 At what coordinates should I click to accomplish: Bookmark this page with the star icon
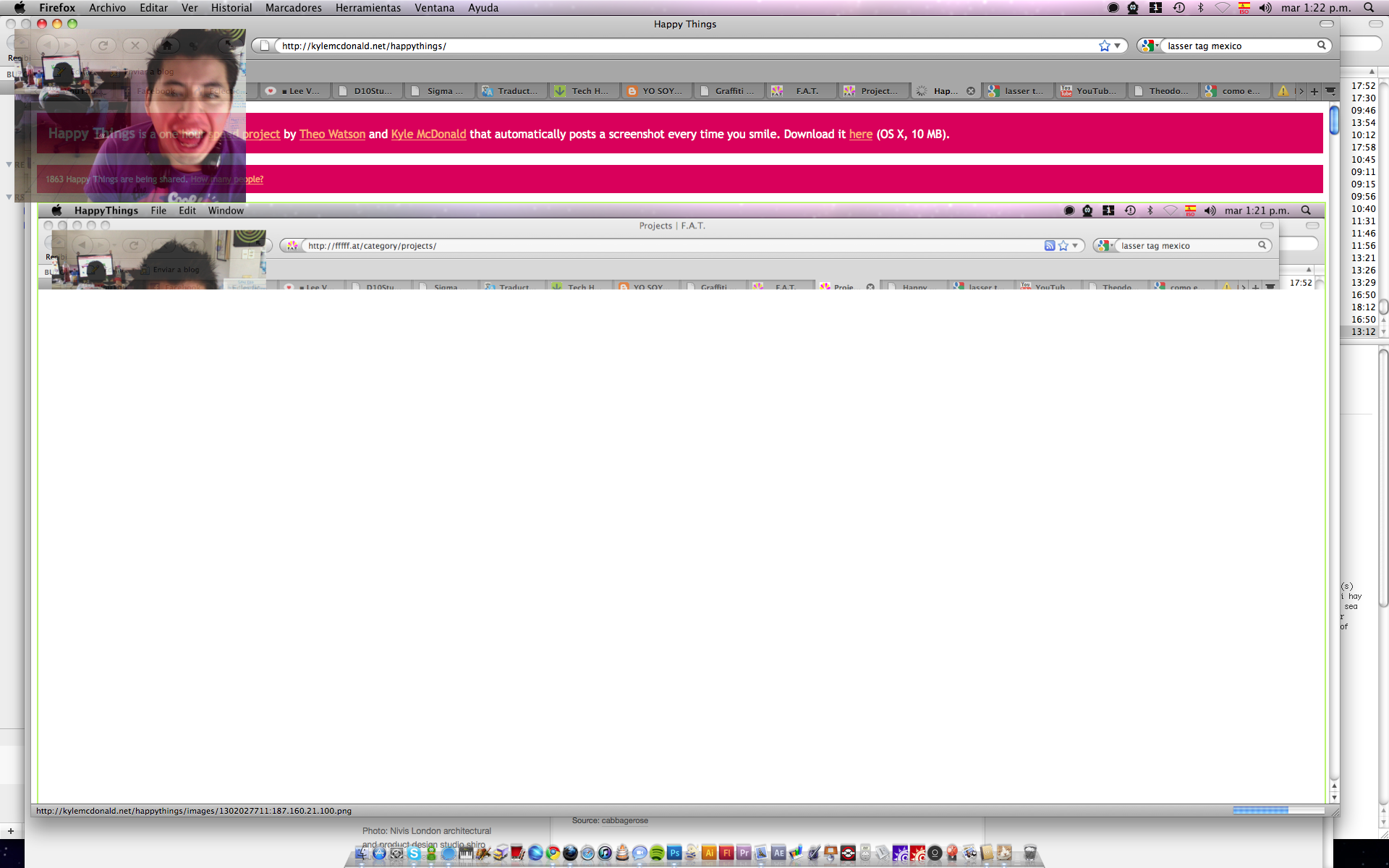click(1105, 46)
